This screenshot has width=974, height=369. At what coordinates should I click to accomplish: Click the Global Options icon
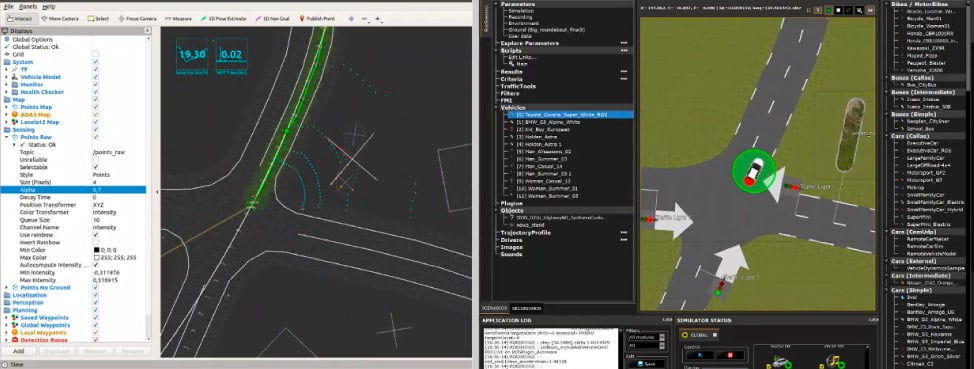(8, 39)
